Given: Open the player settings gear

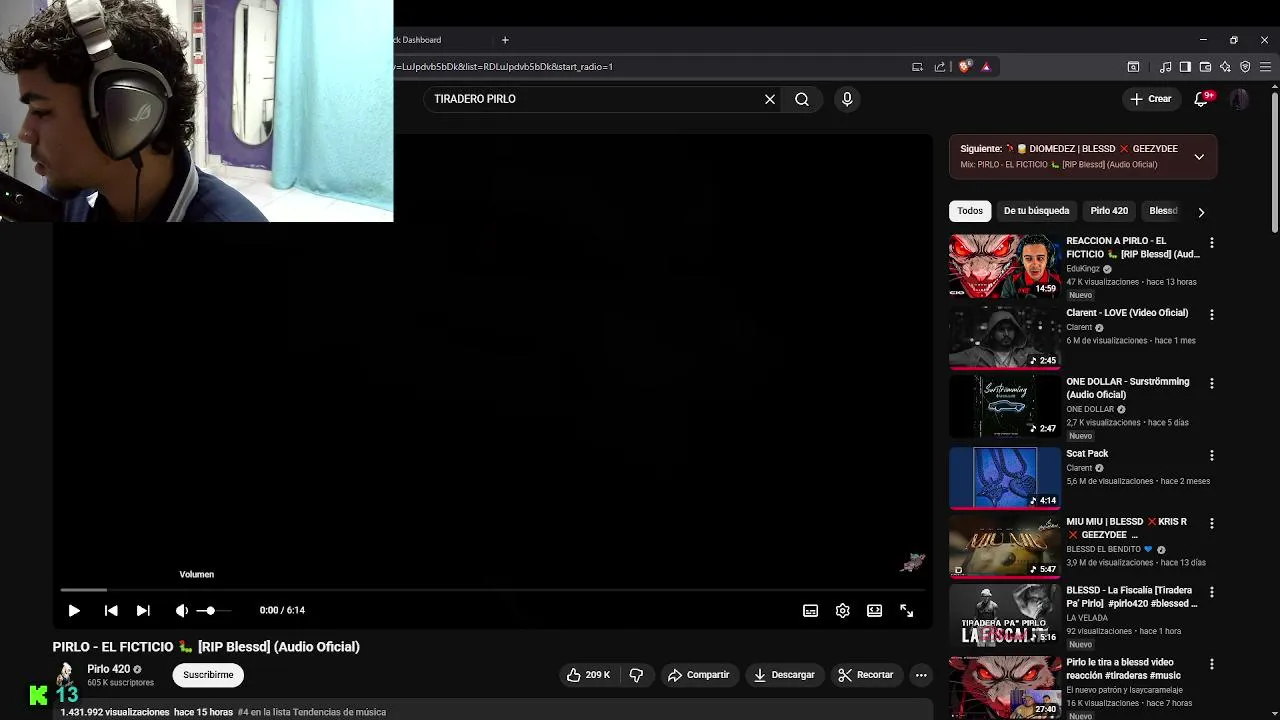Looking at the screenshot, I should click(x=843, y=610).
